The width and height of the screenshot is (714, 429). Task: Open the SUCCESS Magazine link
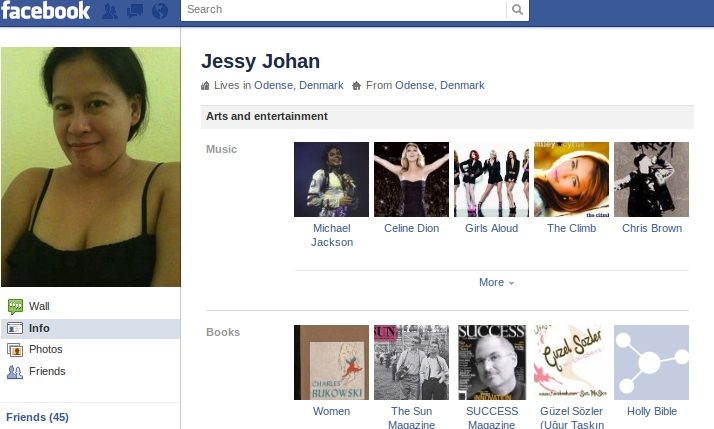pyautogui.click(x=492, y=417)
